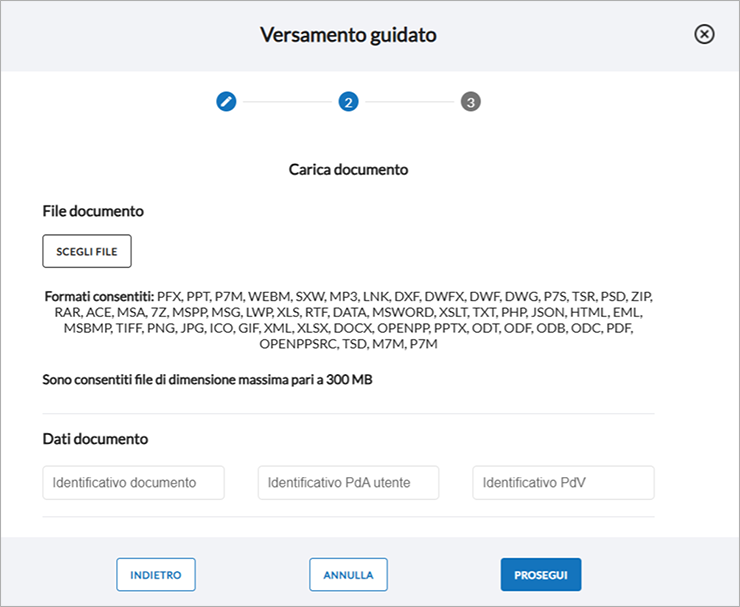Select the Identificativo PdV input box

pos(563,482)
